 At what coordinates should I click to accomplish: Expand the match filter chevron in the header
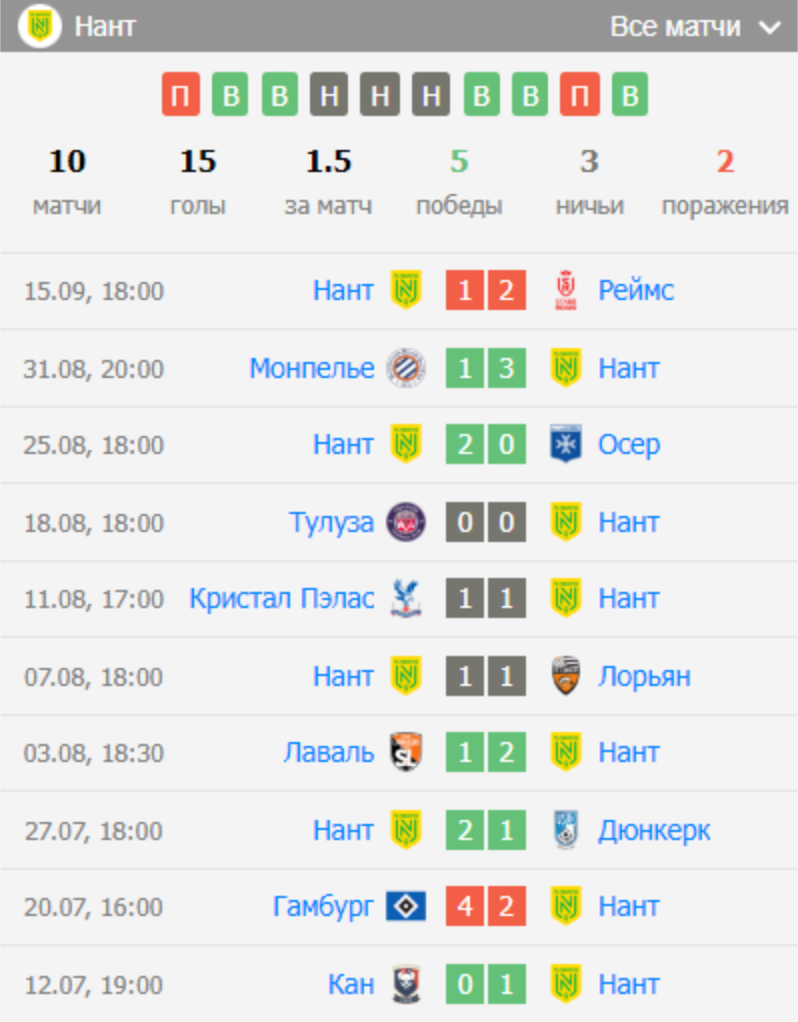pyautogui.click(x=769, y=27)
